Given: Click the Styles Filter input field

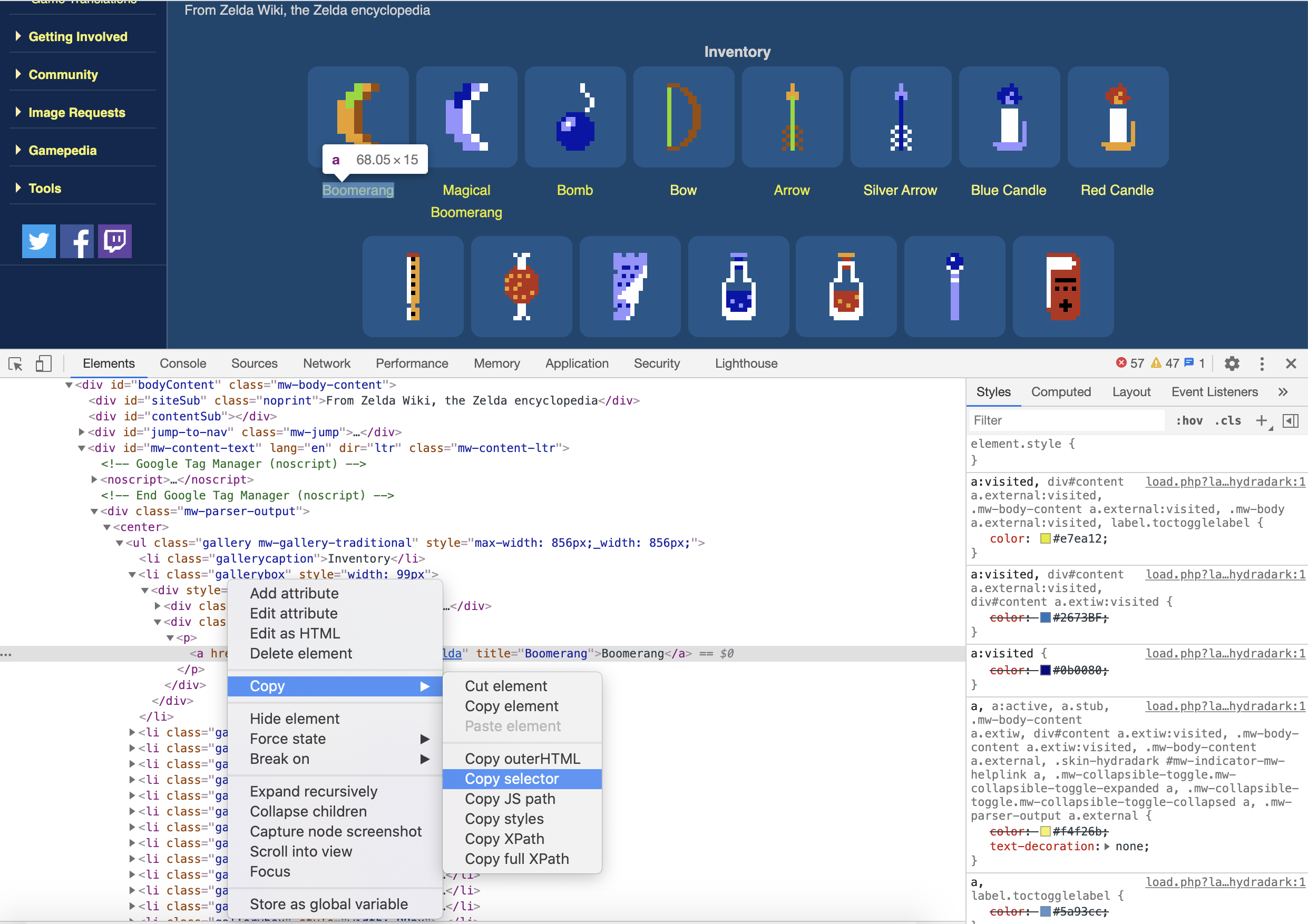Looking at the screenshot, I should click(x=1065, y=421).
